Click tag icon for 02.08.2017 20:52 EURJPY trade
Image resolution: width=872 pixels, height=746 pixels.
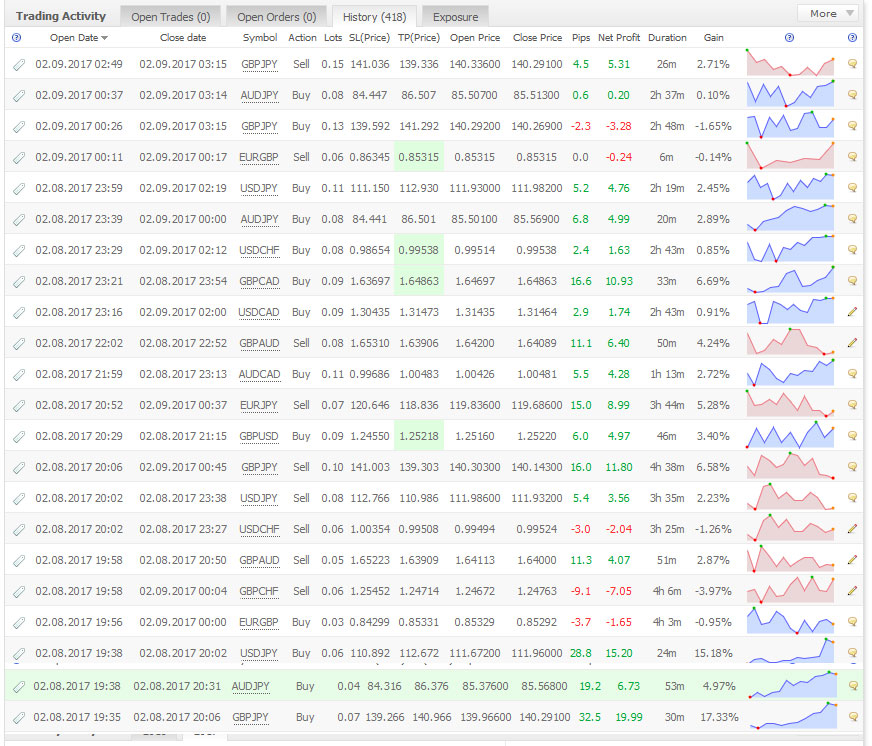19,406
